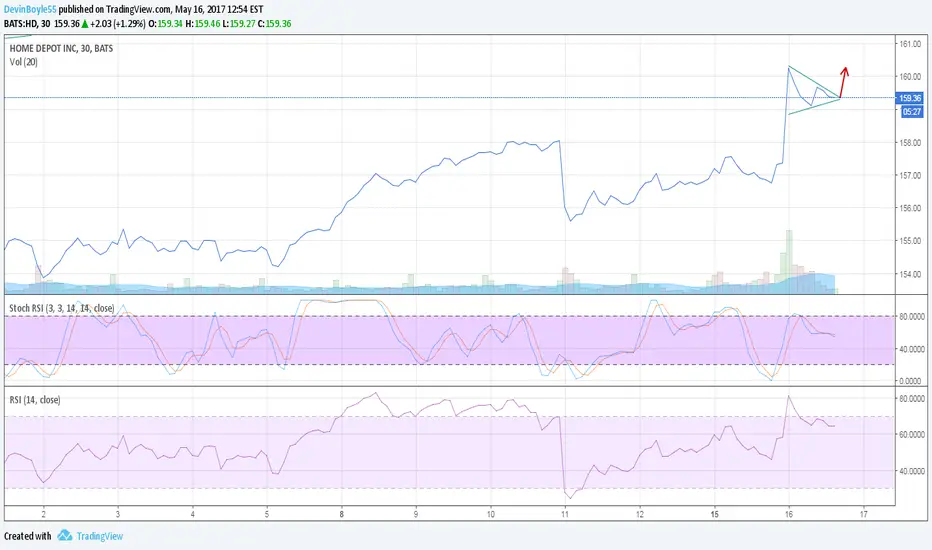Click the 158.00 price axis label
Screen dimensions: 932x550
tap(910, 143)
